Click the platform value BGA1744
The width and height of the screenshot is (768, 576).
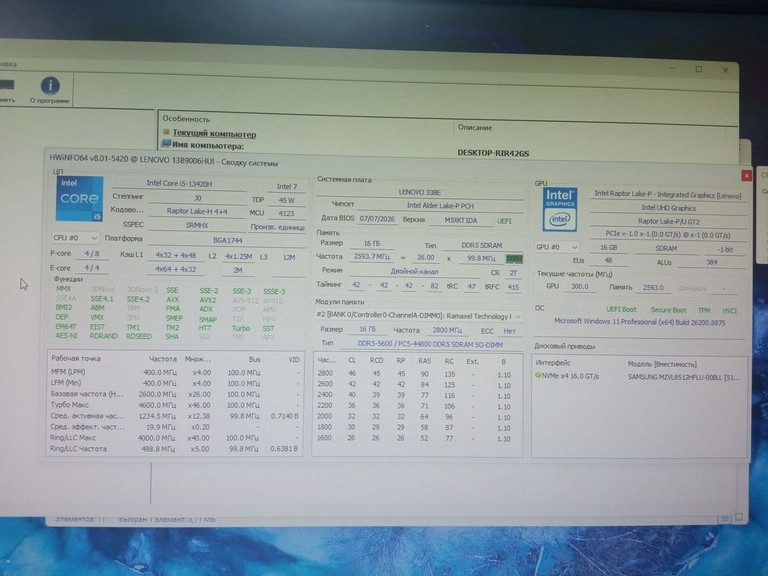click(x=227, y=240)
